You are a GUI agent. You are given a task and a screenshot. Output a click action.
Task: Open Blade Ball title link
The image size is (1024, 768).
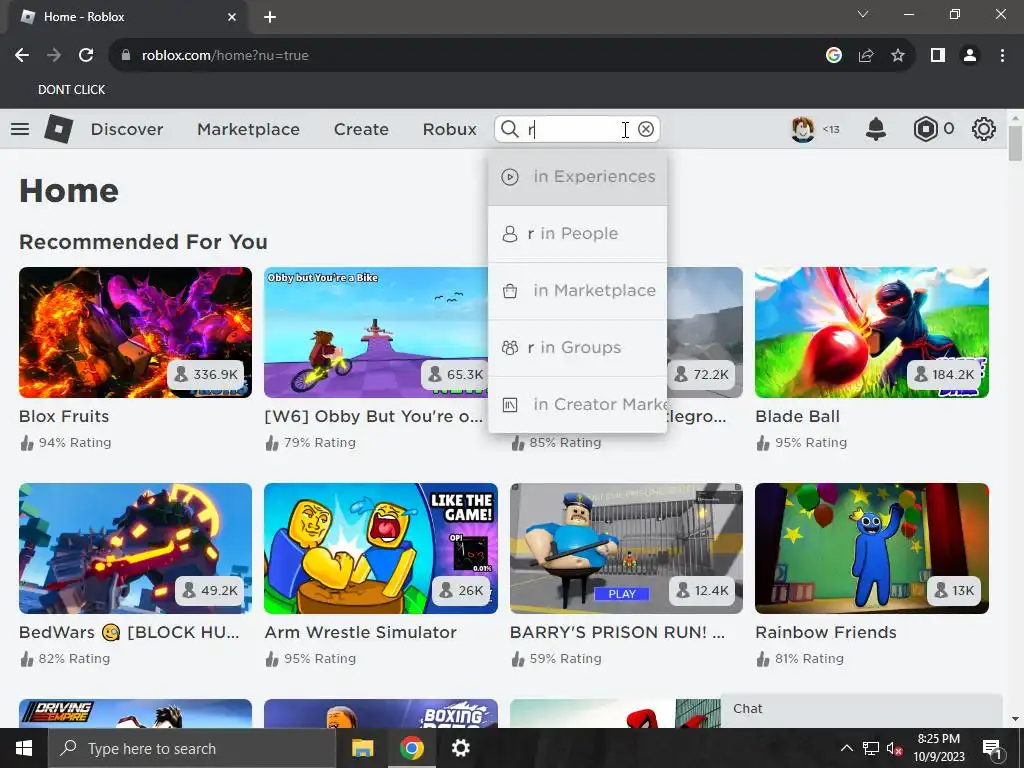click(797, 416)
